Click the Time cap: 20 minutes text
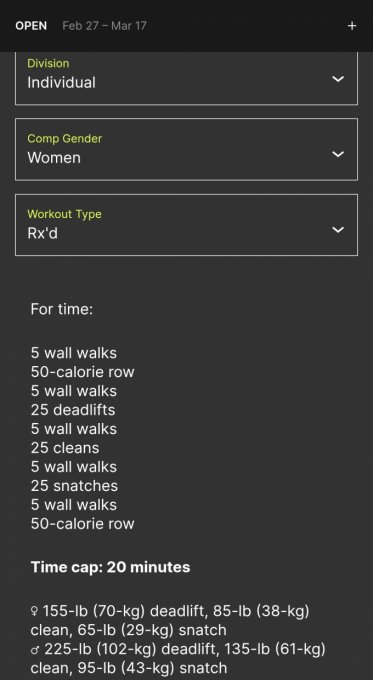 [x=110, y=567]
